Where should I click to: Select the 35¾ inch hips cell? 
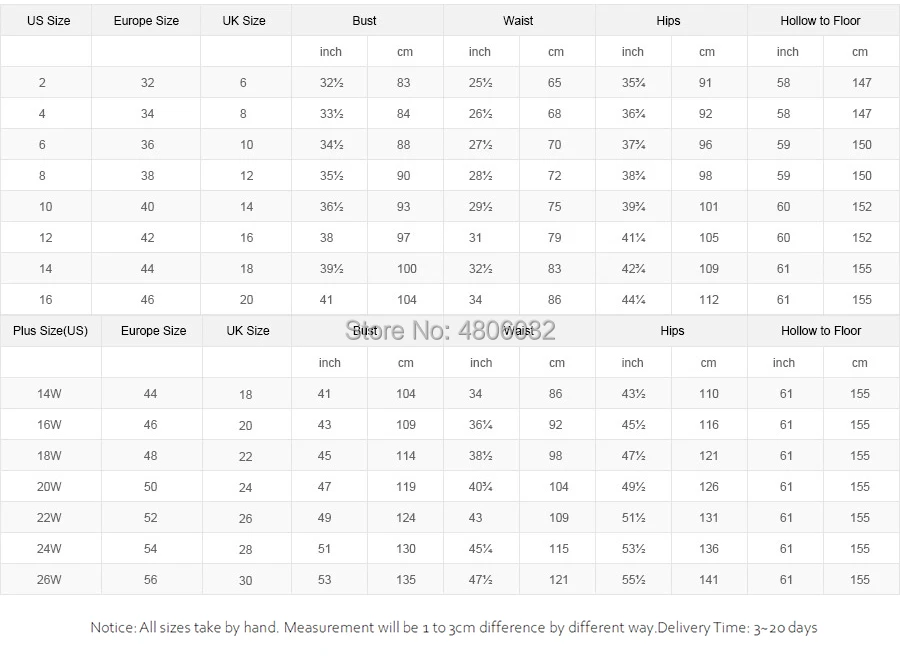click(633, 83)
